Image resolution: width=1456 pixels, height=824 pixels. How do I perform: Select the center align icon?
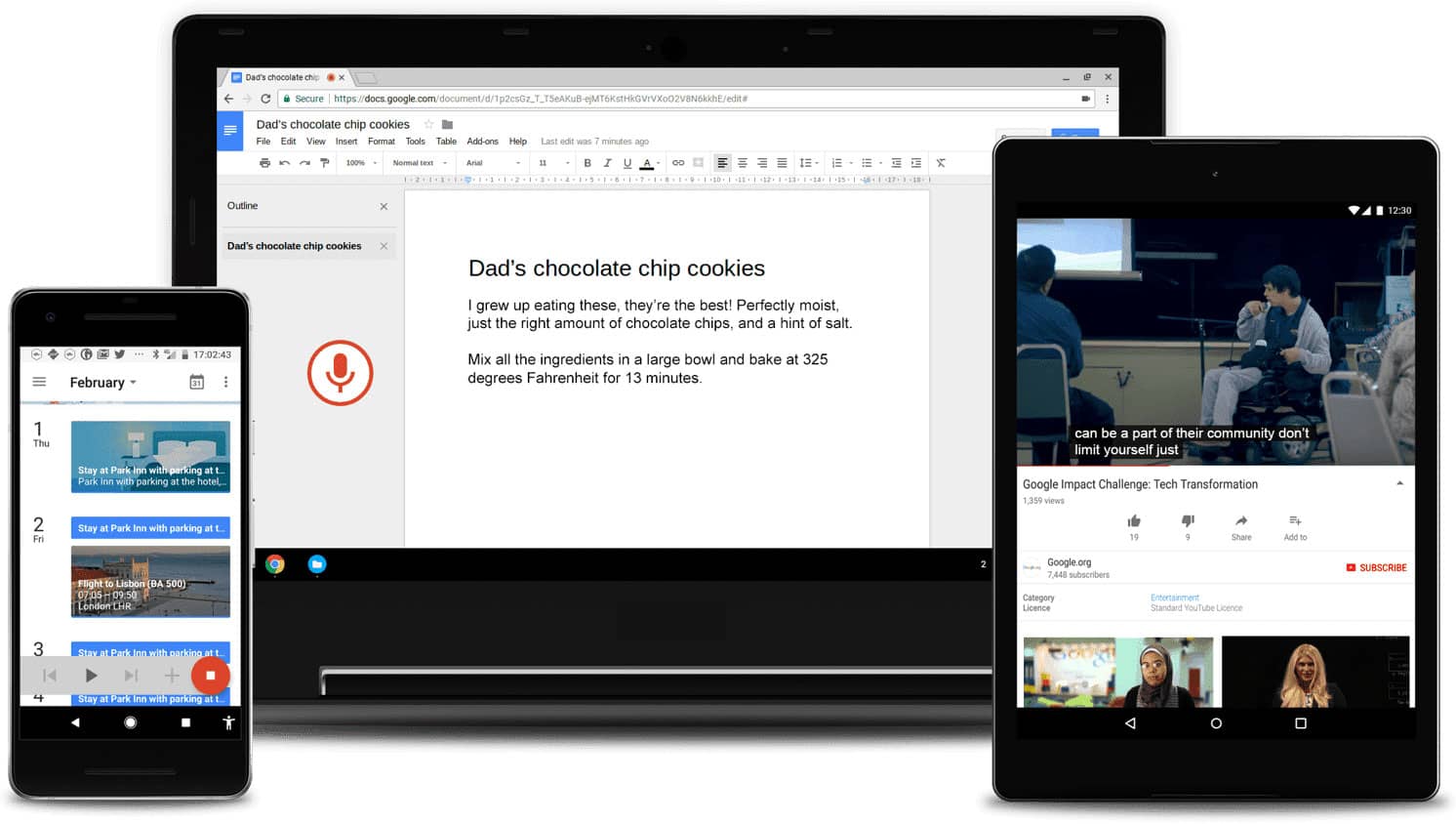[x=743, y=163]
